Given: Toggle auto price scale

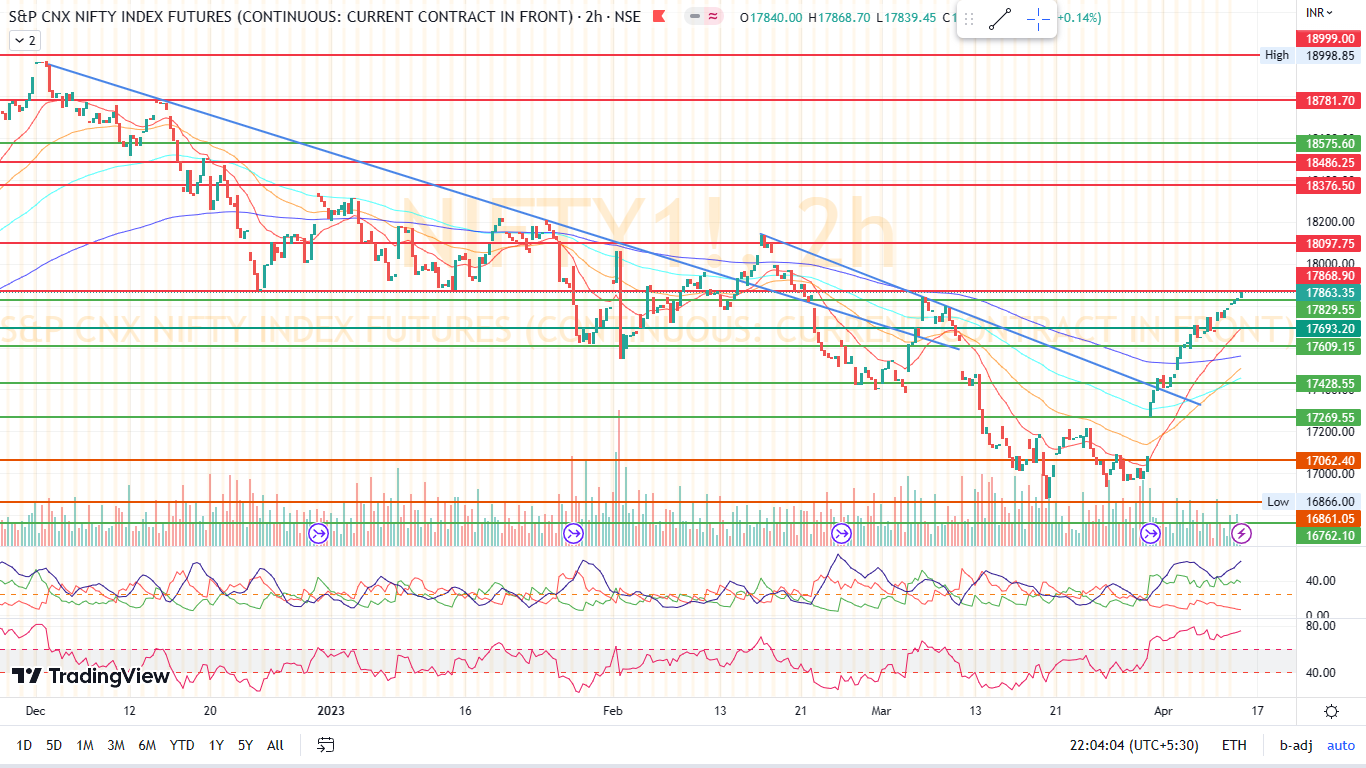Looking at the screenshot, I should 1341,745.
